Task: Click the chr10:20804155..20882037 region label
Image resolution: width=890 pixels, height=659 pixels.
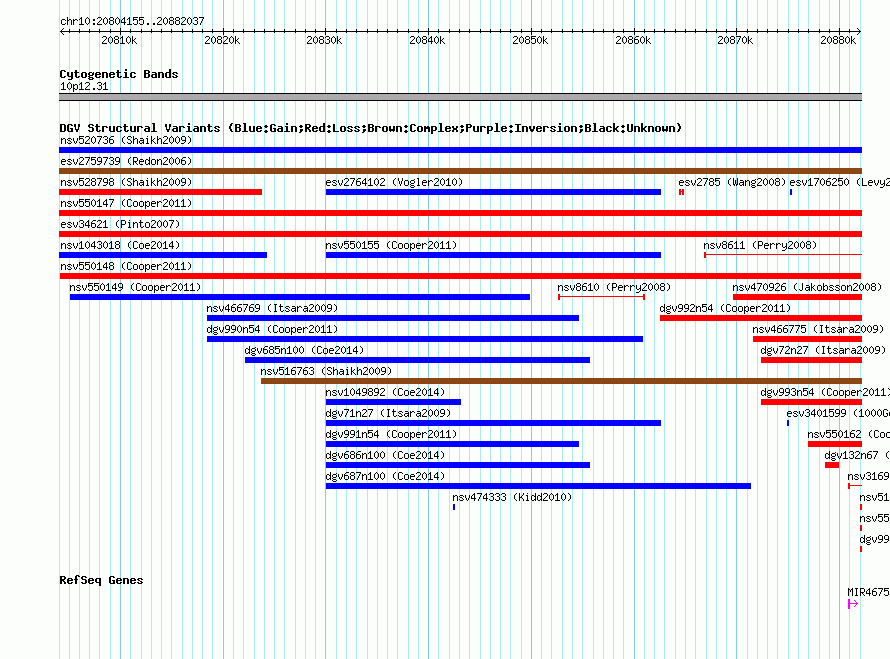Action: [132, 21]
